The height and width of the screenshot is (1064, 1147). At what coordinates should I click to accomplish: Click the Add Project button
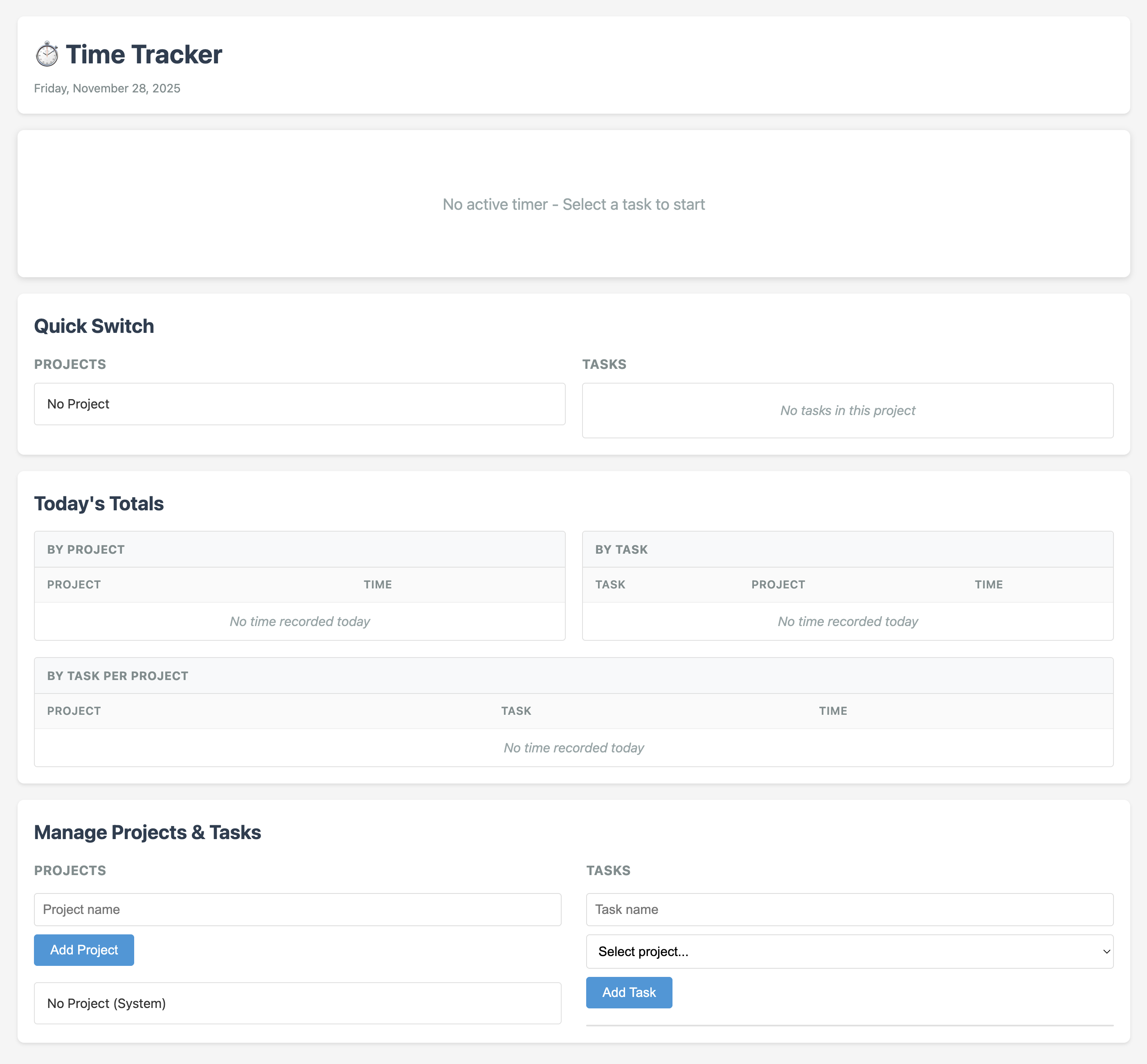[83, 950]
